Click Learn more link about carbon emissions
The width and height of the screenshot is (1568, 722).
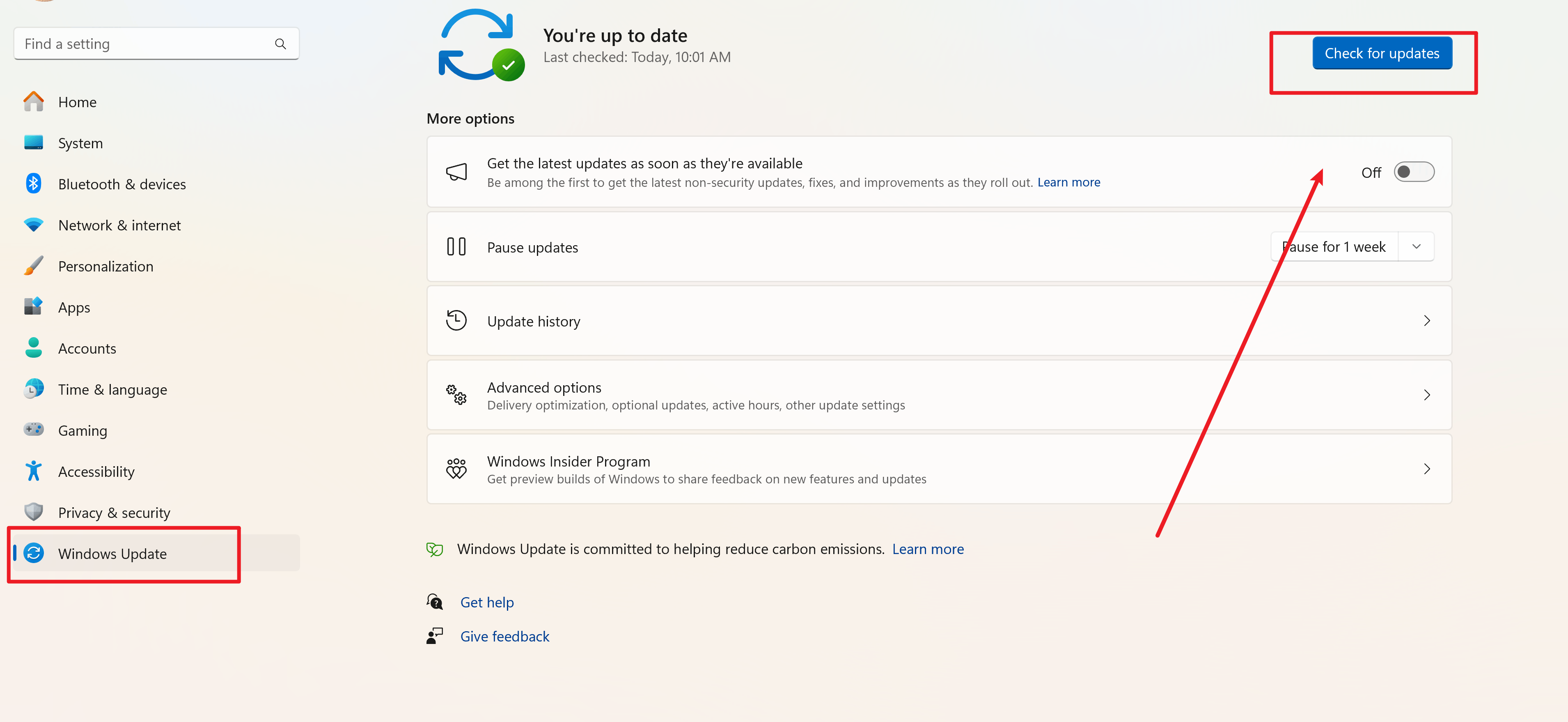[x=928, y=549]
